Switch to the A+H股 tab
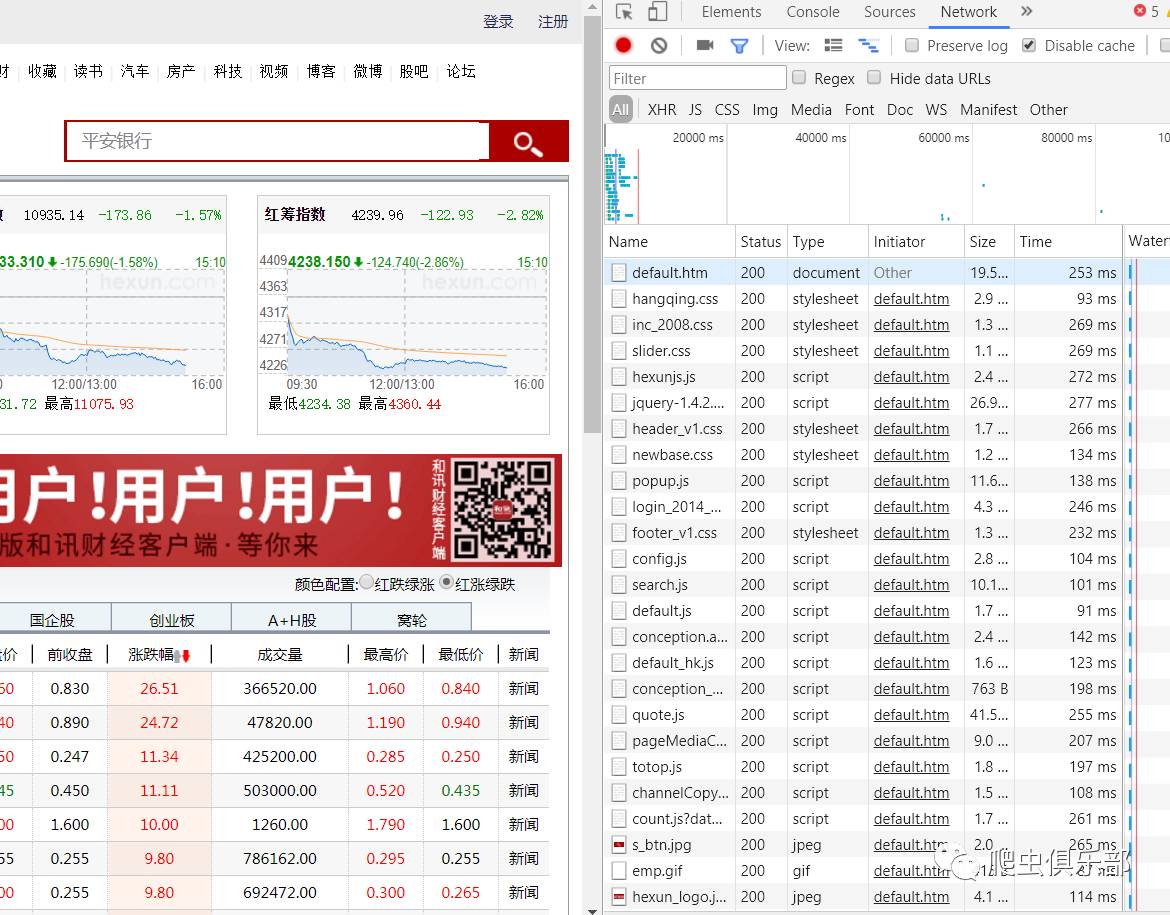 pos(292,619)
